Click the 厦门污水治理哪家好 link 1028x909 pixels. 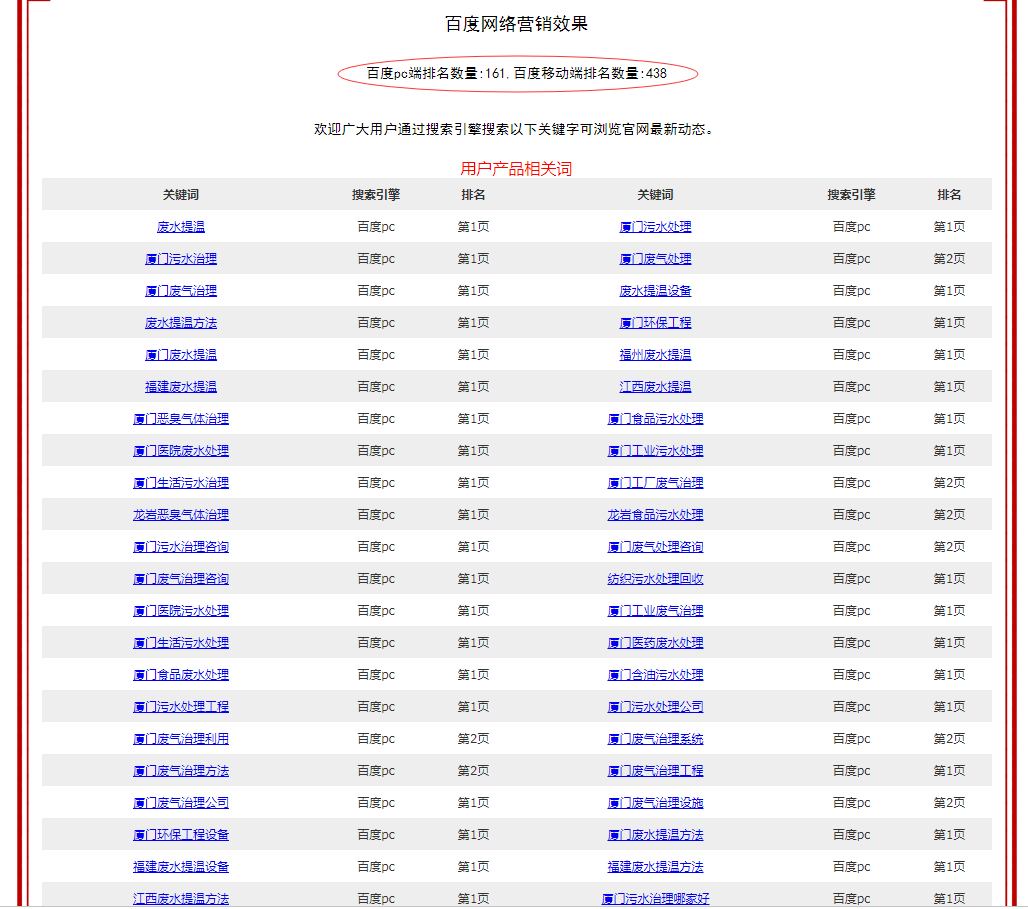tap(655, 899)
